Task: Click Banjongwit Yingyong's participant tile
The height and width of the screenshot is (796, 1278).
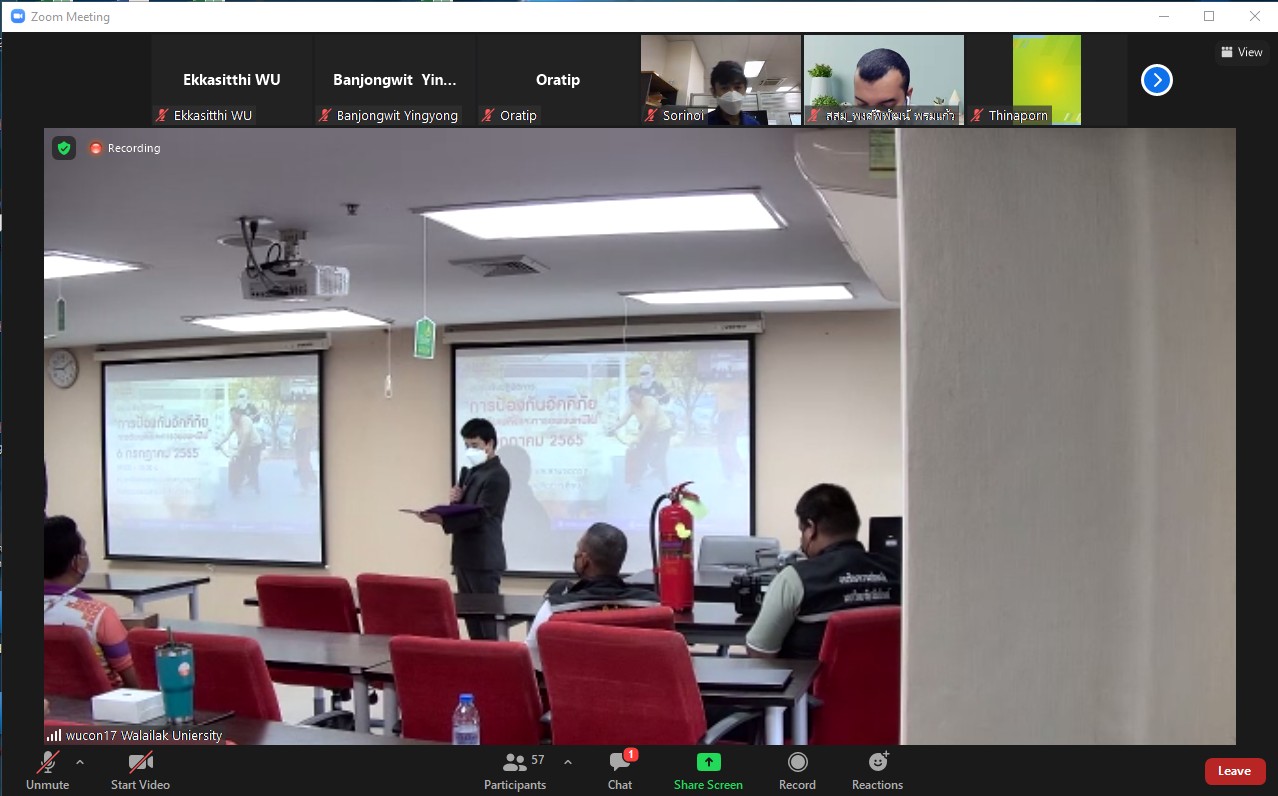Action: click(x=395, y=80)
